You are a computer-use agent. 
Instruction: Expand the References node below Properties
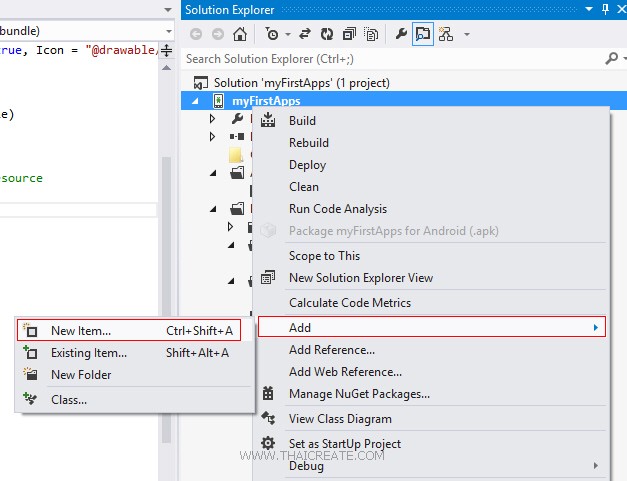(212, 137)
